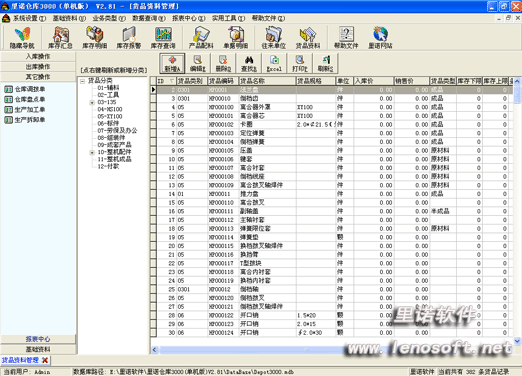
Task: Open the 产品配料 toolbar icon
Action: (x=201, y=38)
